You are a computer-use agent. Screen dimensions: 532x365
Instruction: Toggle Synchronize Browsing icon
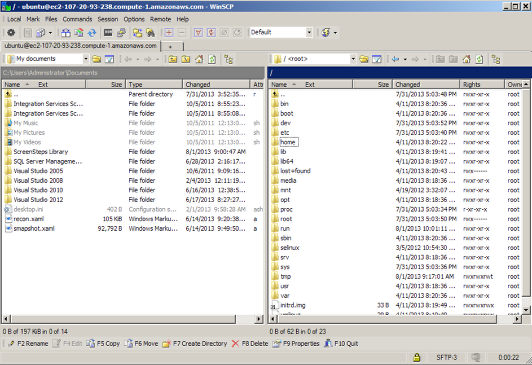(x=137, y=33)
